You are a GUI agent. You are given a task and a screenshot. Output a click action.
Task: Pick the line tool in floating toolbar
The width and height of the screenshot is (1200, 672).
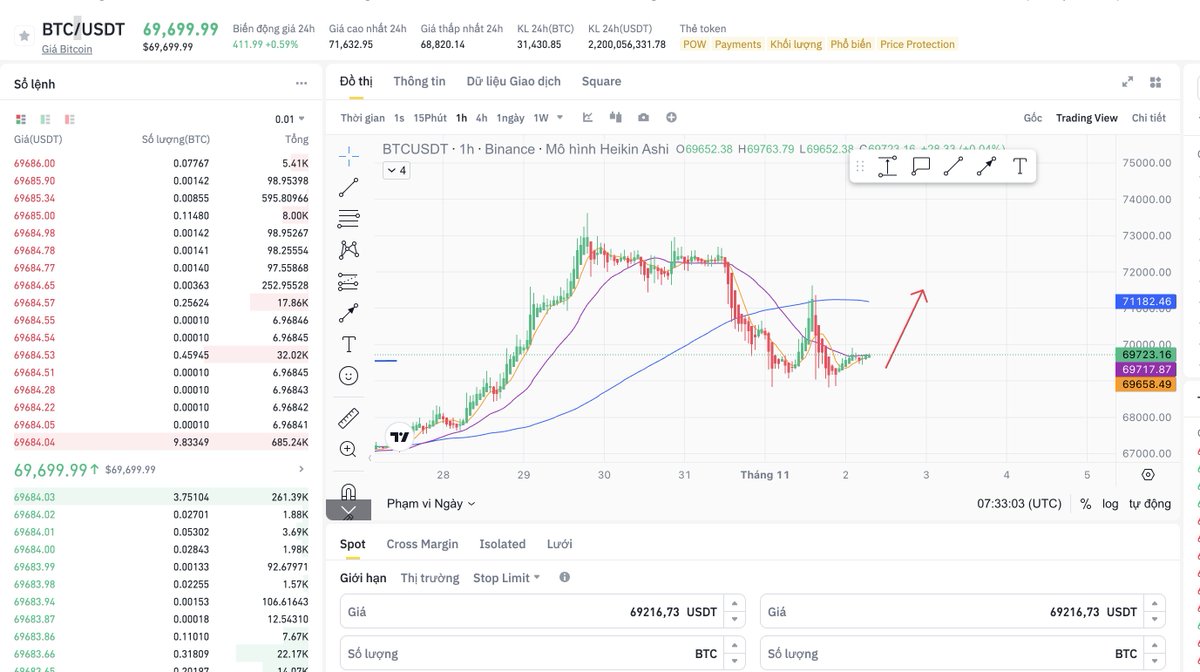click(953, 166)
